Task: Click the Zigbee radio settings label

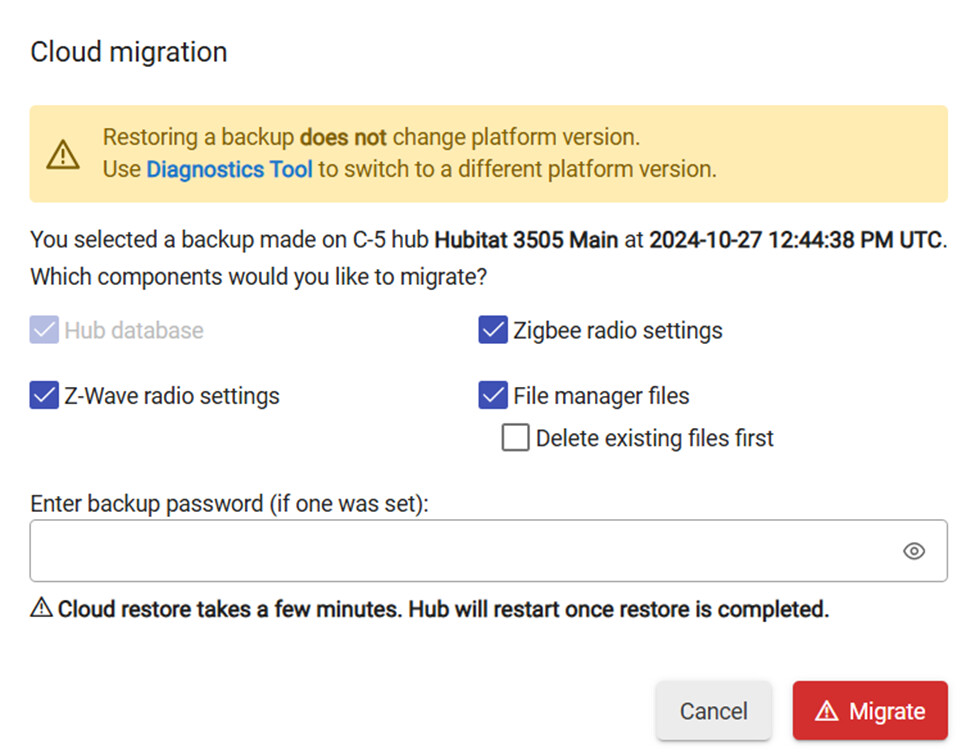Action: 617,331
